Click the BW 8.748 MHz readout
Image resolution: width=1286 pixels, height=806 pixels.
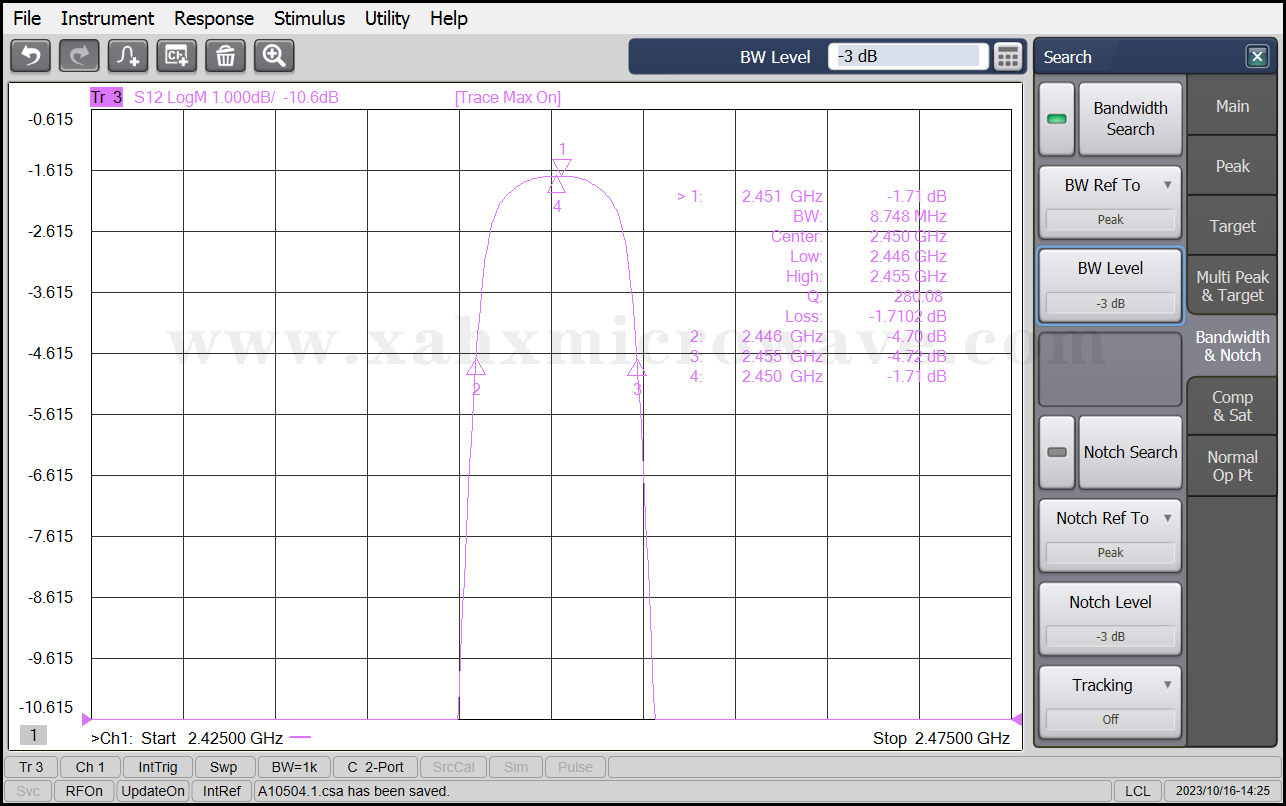click(x=869, y=216)
